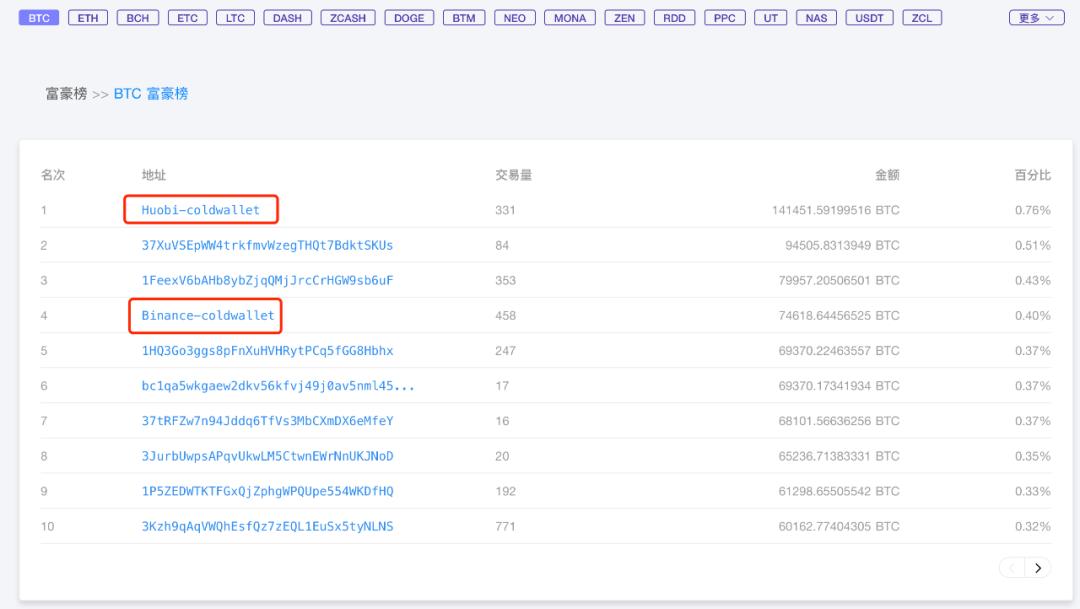Choose the LTC tab
1080x609 pixels.
235,18
